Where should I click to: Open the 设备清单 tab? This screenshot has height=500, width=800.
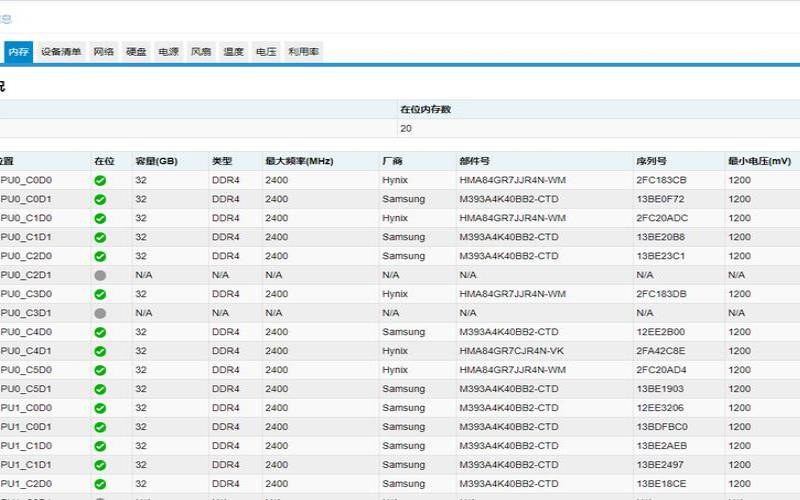61,52
